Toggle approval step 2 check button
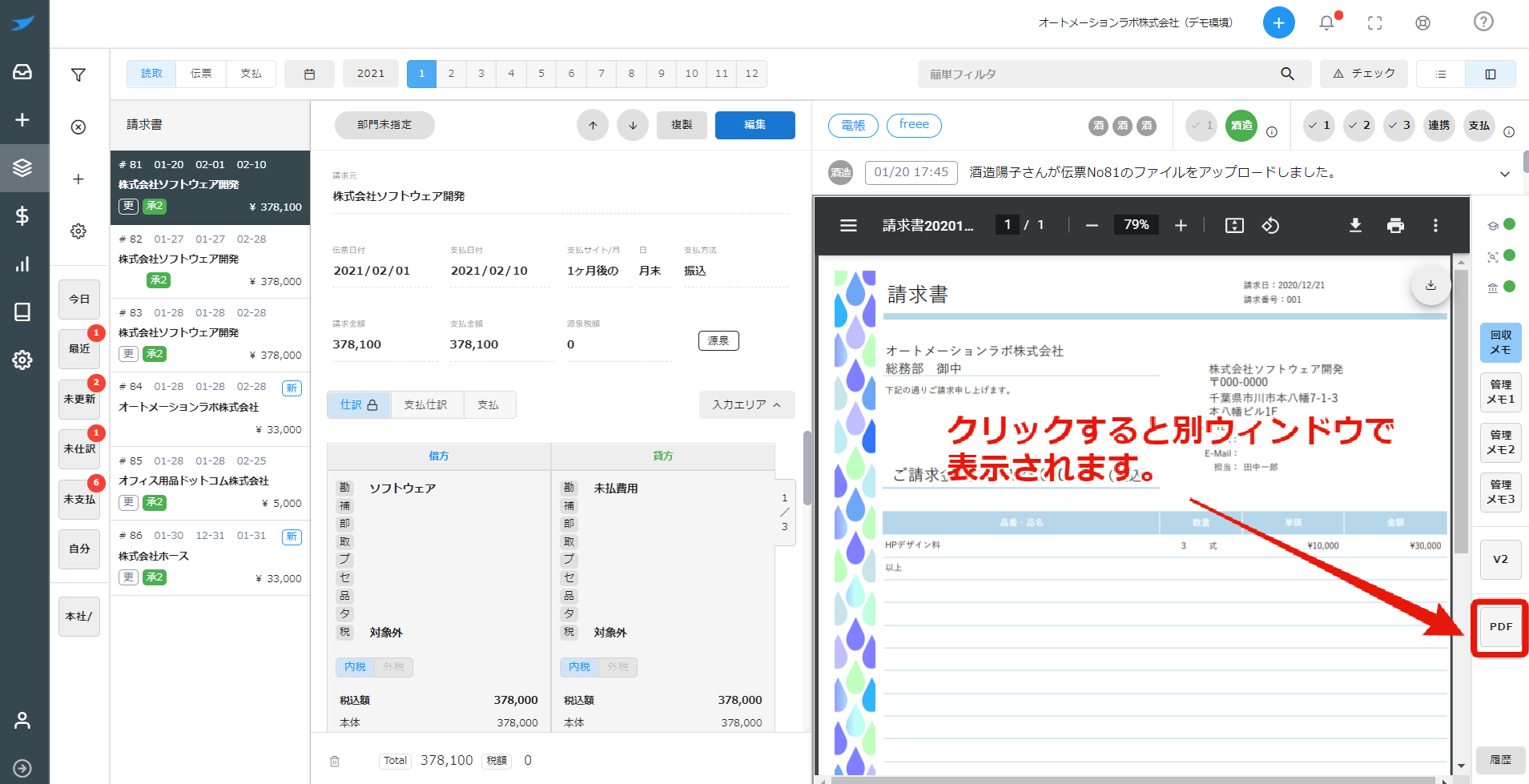Viewport: 1529px width, 784px height. (x=1358, y=125)
